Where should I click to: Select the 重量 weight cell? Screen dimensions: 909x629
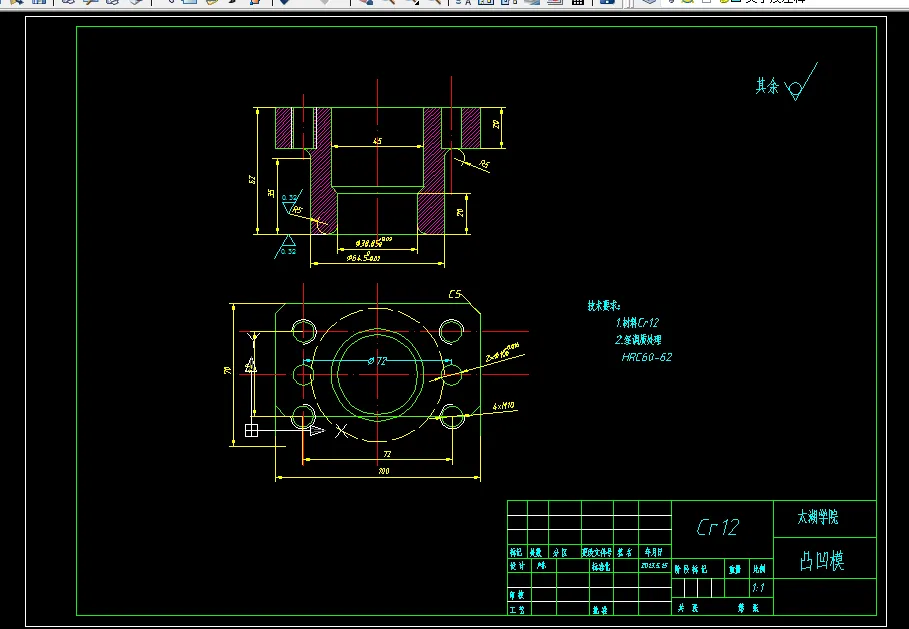pyautogui.click(x=735, y=570)
